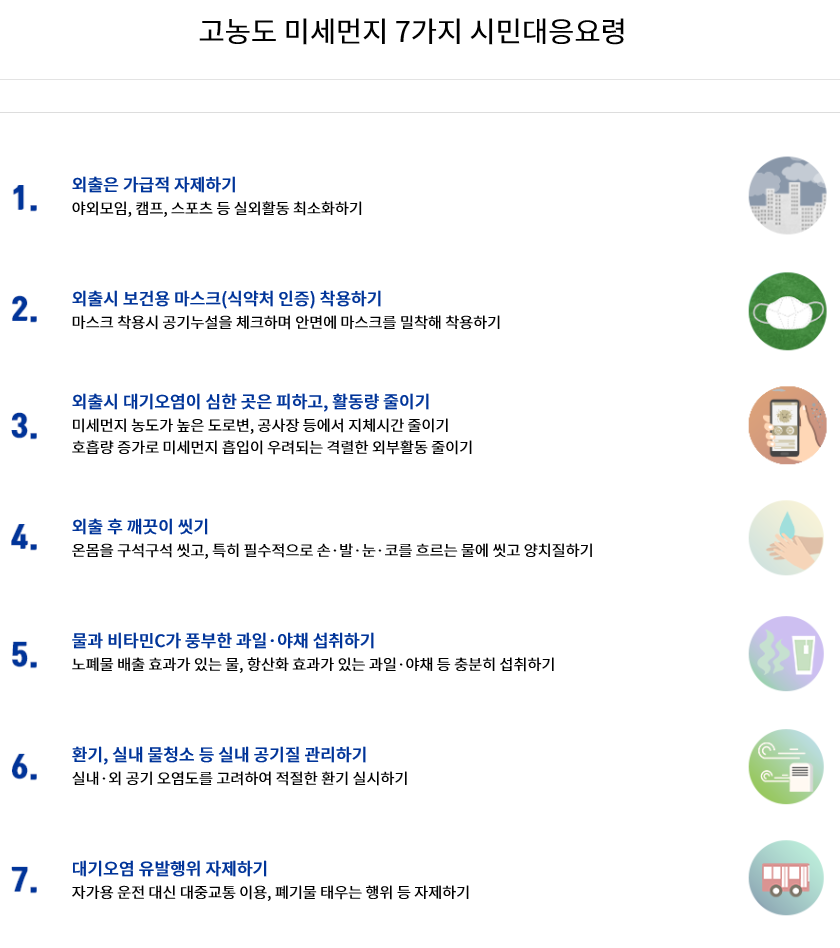This screenshot has height=948, width=840.
Task: Click the smartphone air quality icon
Action: [787, 425]
